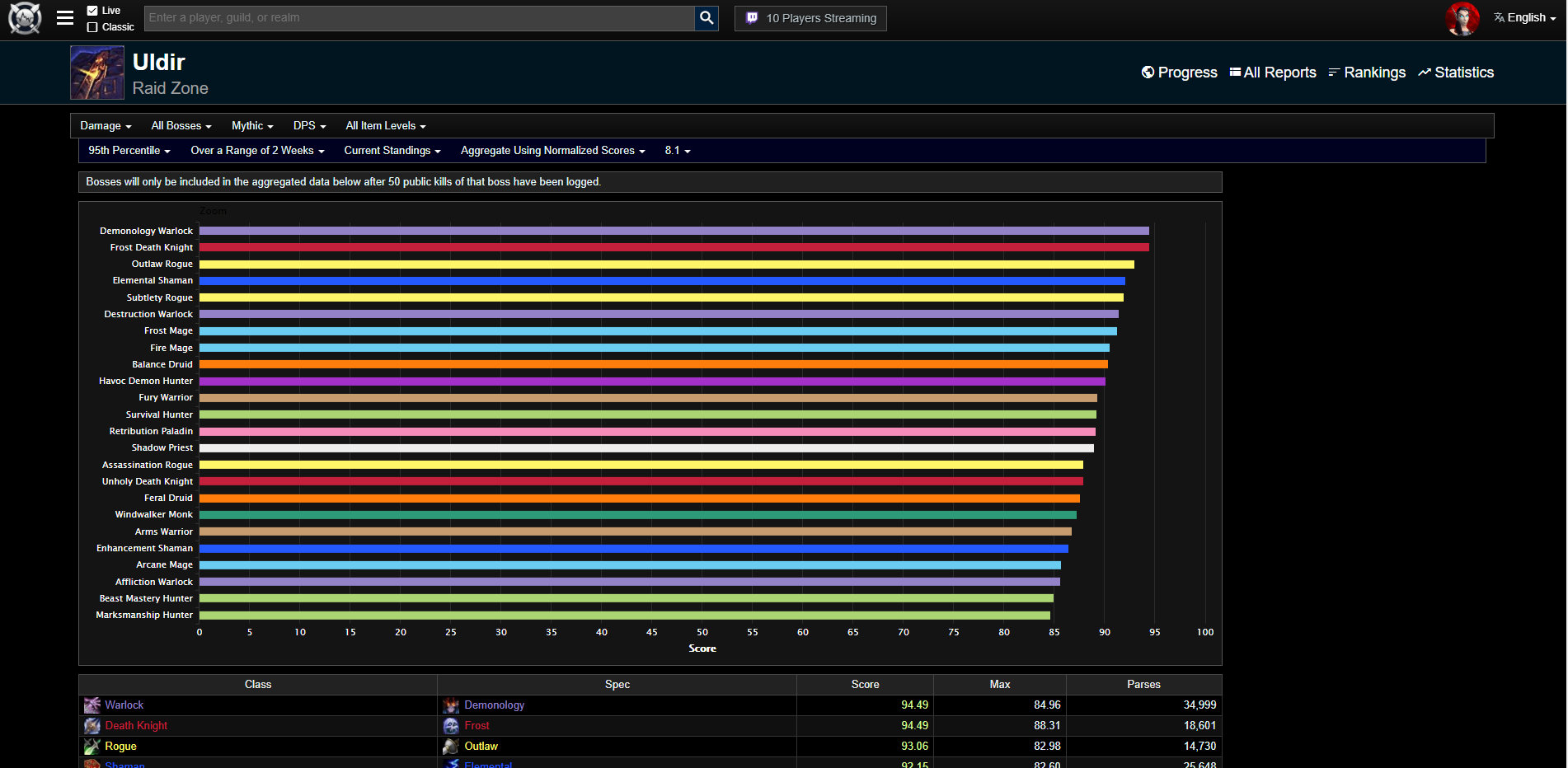
Task: Open the All Bosses dropdown
Action: [x=181, y=126]
